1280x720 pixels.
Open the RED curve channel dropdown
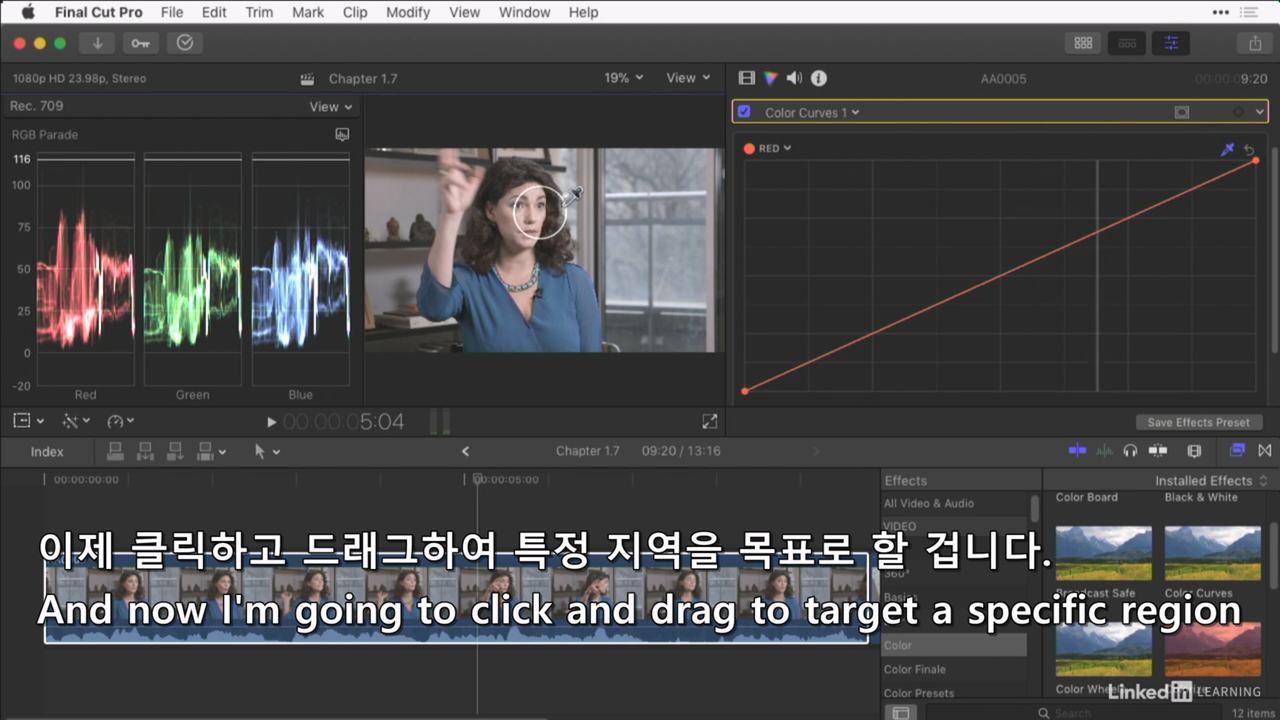pos(774,148)
